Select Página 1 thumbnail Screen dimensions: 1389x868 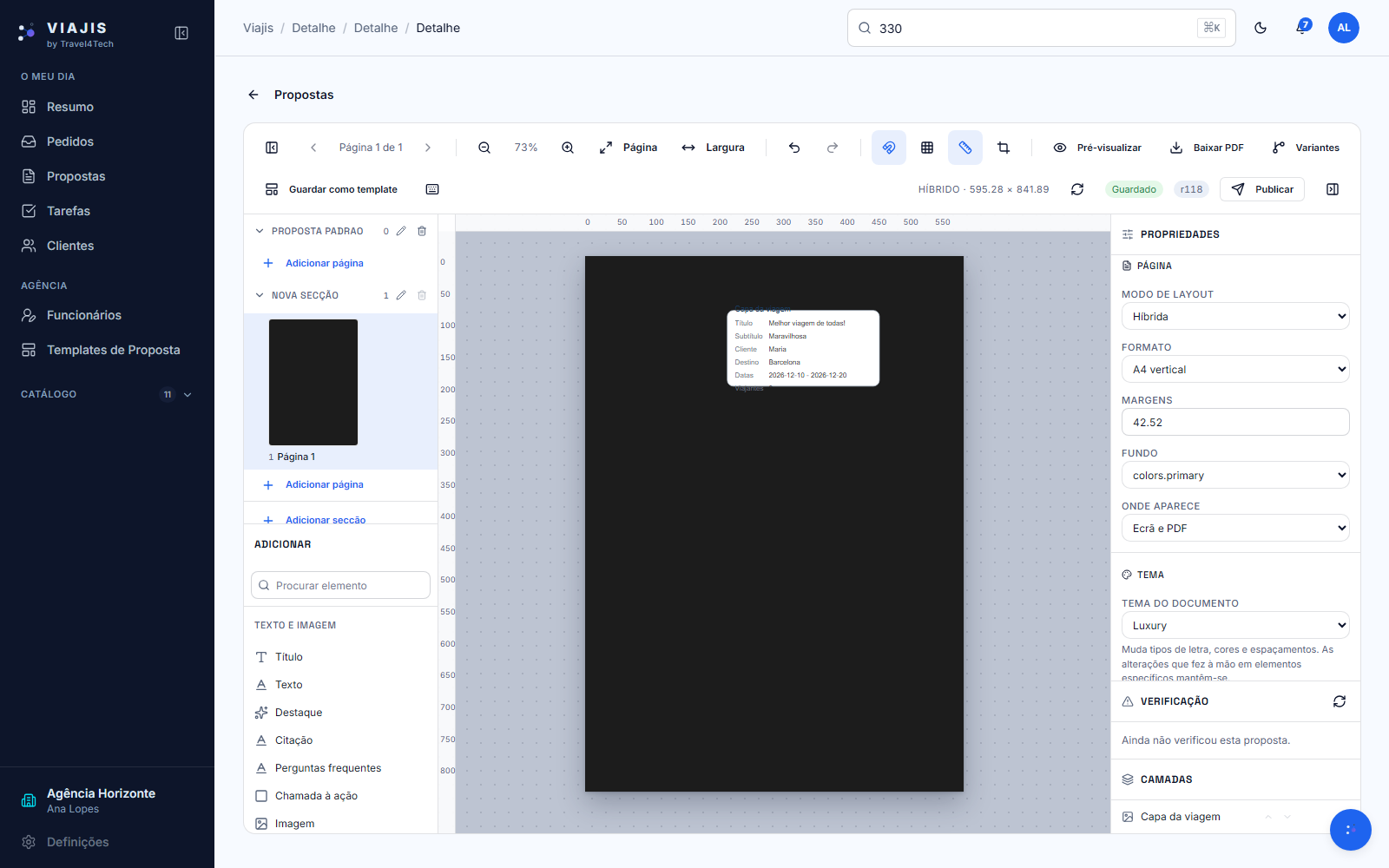click(313, 383)
